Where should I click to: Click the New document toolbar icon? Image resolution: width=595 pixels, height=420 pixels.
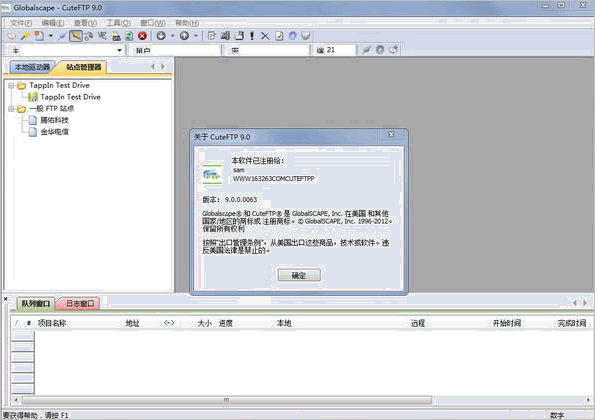39,36
